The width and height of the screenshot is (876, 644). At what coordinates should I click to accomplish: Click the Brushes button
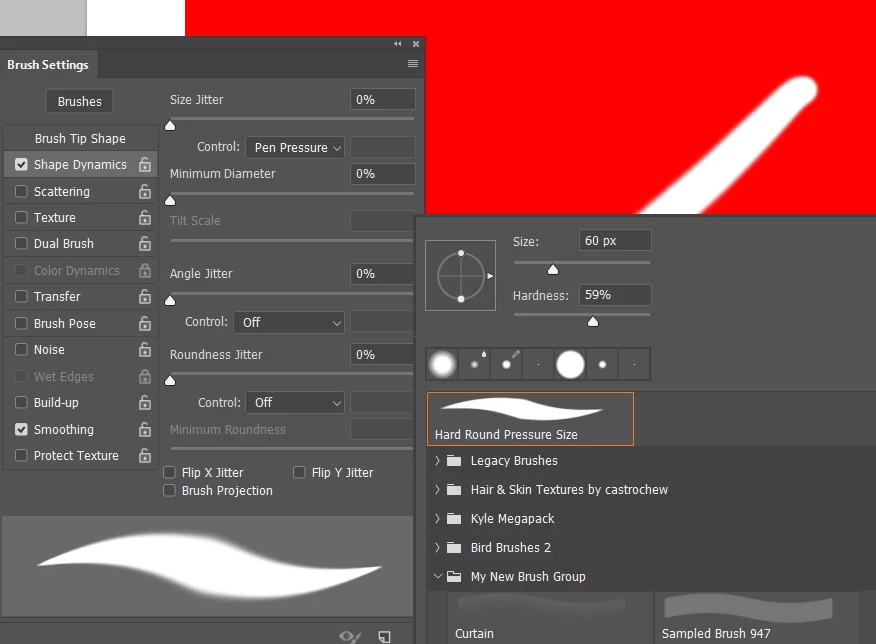coord(79,102)
